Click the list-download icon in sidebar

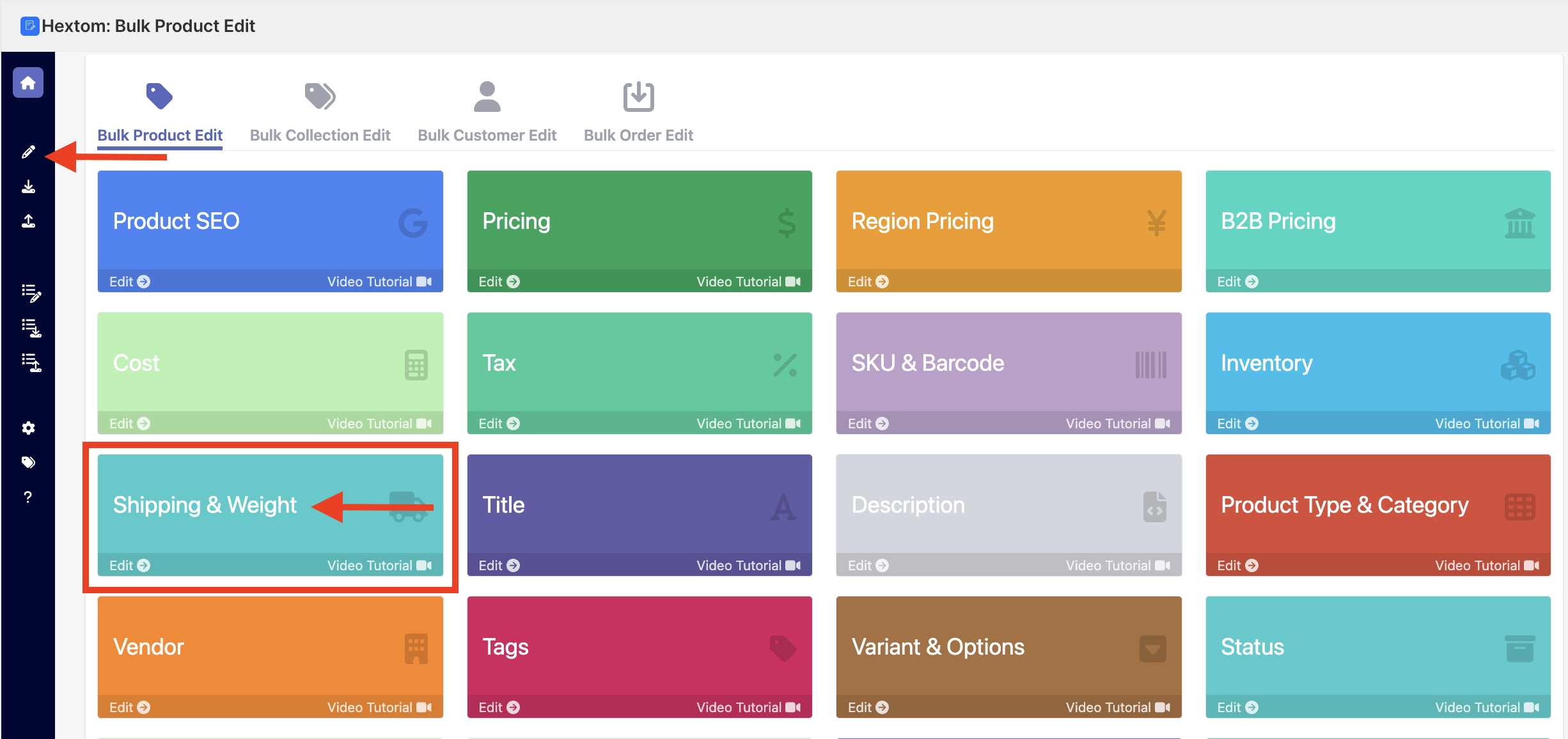pos(31,328)
